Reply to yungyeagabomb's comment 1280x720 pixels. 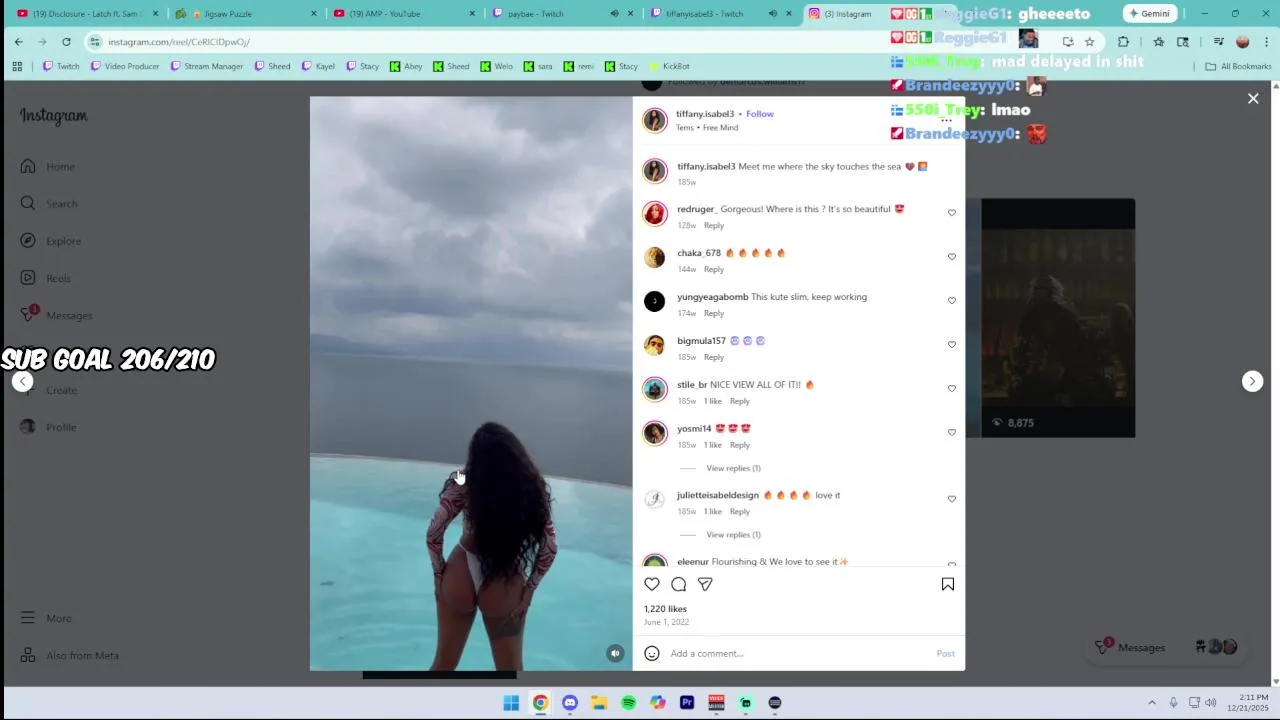[714, 313]
